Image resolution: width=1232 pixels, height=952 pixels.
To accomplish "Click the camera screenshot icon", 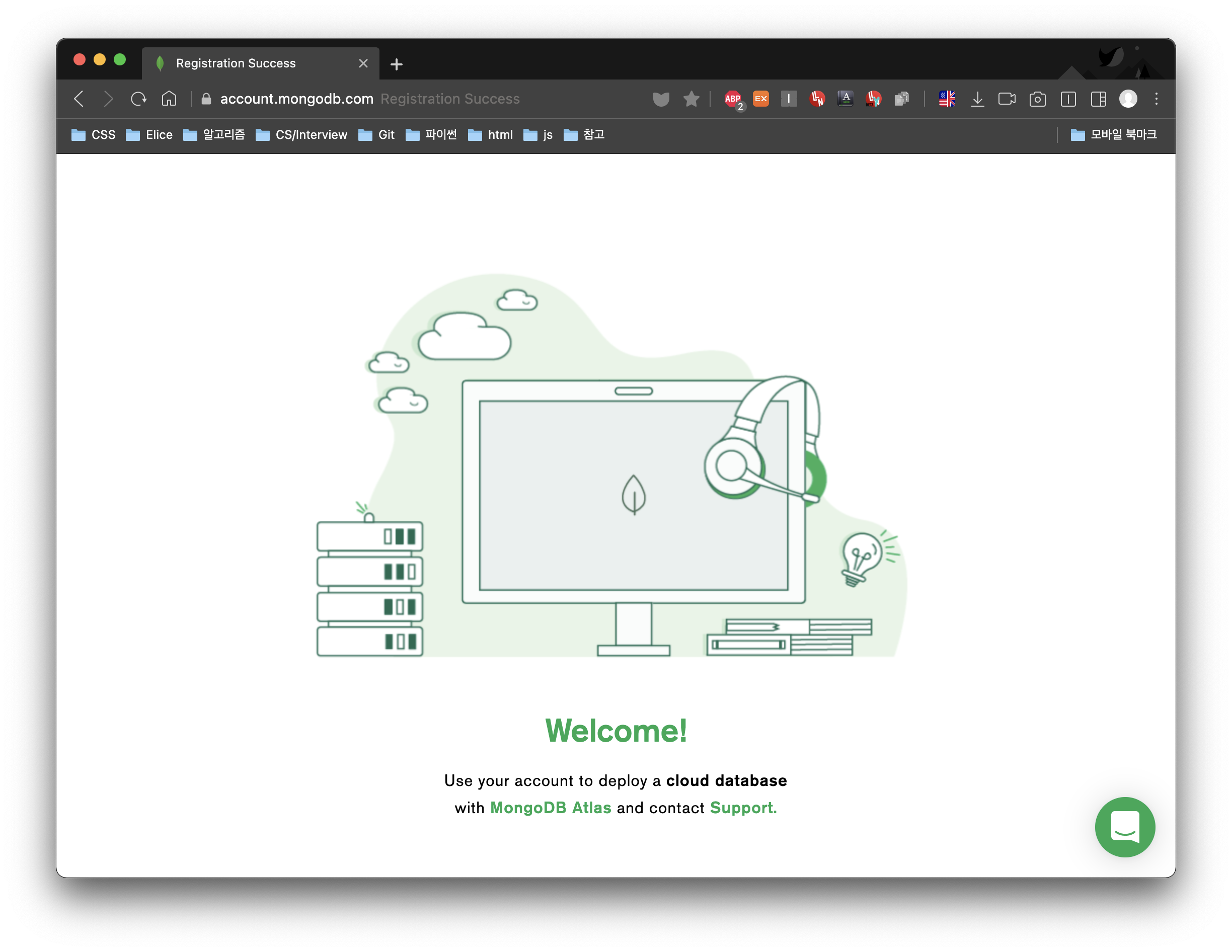I will (1037, 99).
